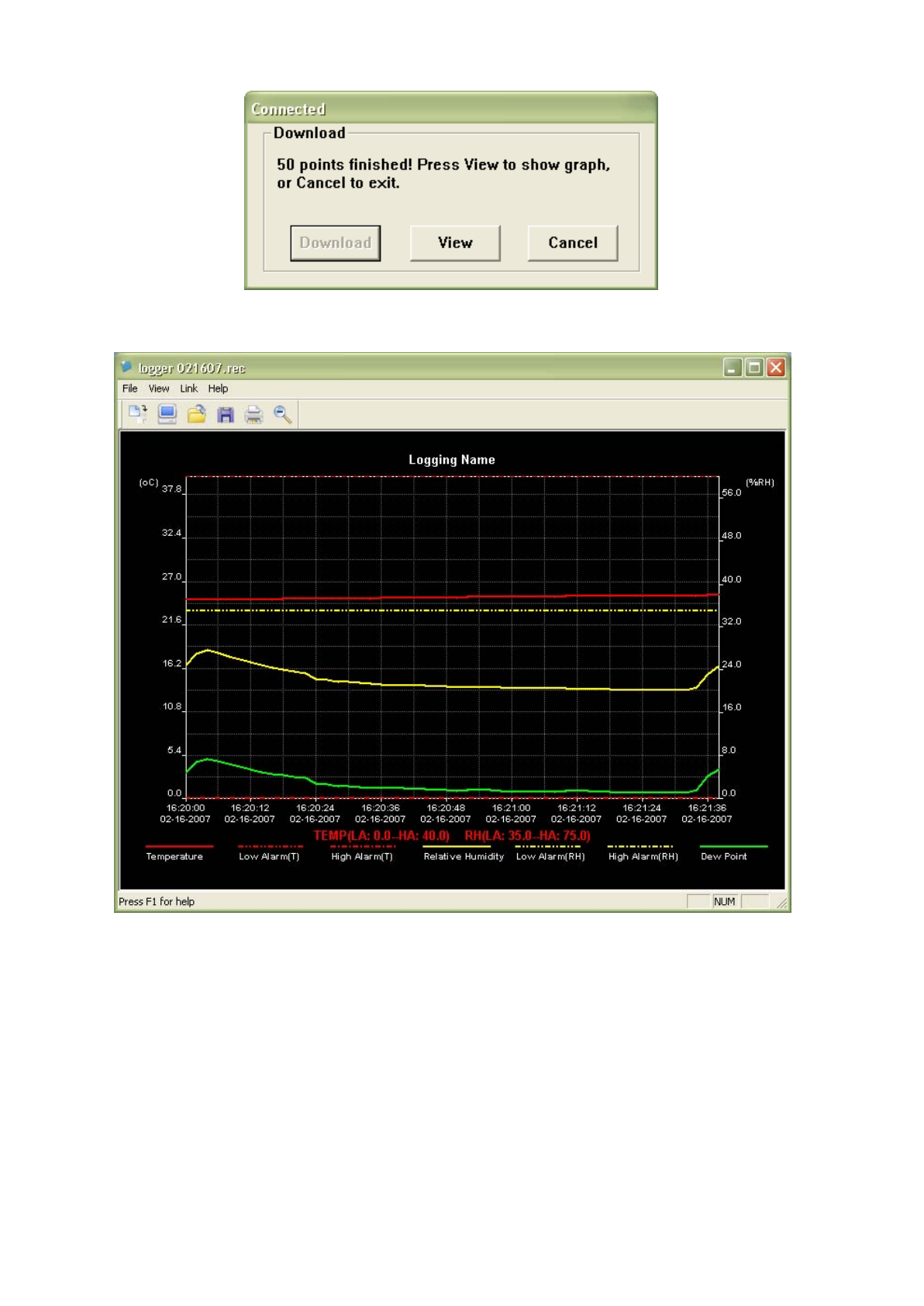Click the Dew Point green legend line
This screenshot has height=1306, width=924.
[733, 846]
